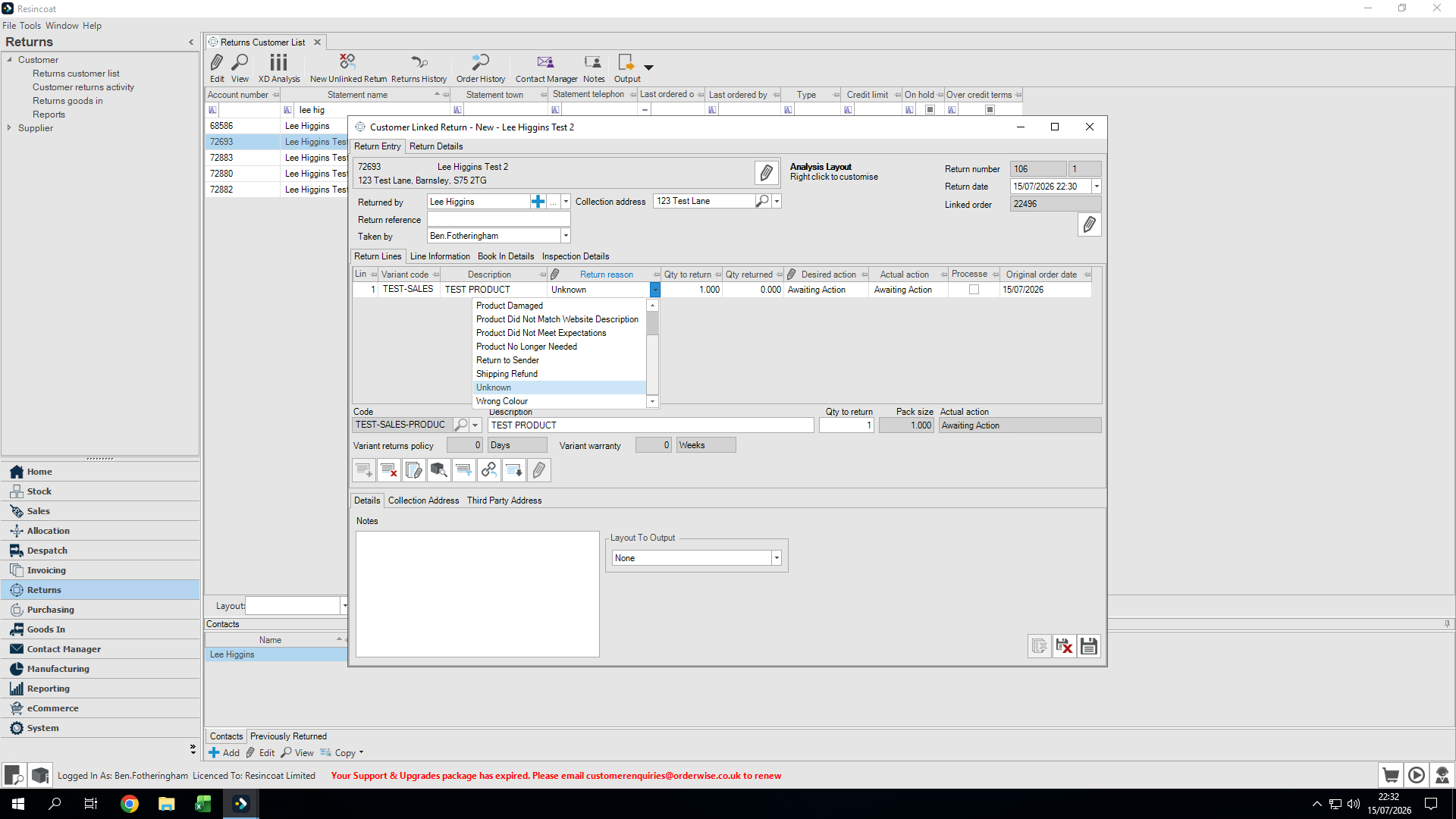
Task: Click the Return reference input field
Action: click(498, 219)
